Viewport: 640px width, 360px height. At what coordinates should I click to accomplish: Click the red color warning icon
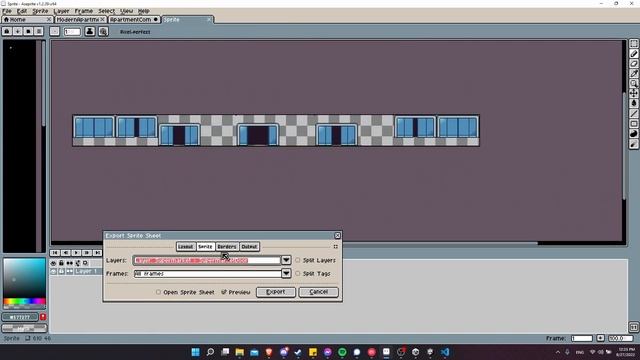[43, 317]
